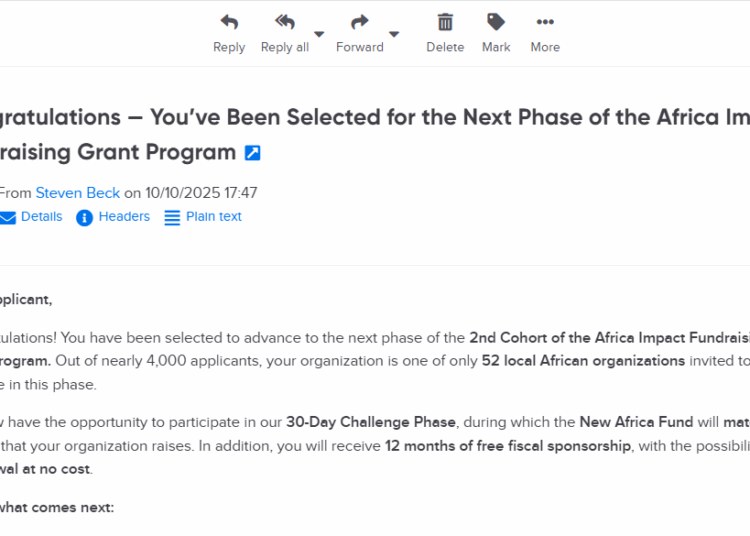Expand the Forward options dropdown arrow
This screenshot has width=750, height=536.
[x=394, y=34]
